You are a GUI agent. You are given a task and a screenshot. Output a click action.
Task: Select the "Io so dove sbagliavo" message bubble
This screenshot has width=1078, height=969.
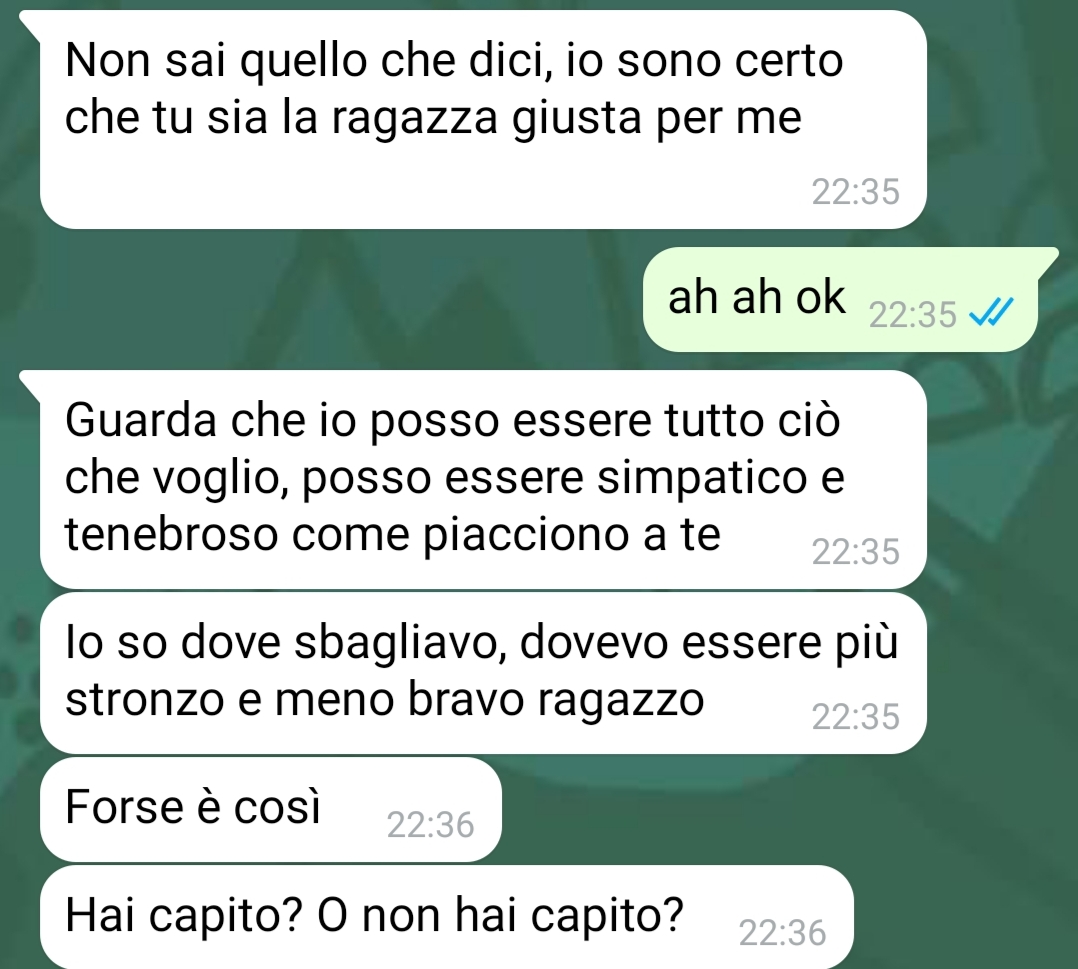[x=483, y=674]
